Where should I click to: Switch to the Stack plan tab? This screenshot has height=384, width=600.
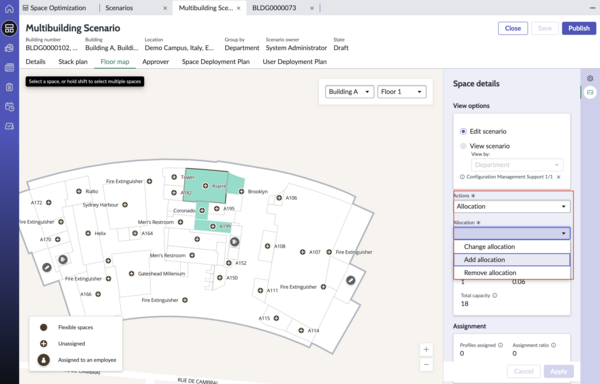pos(73,62)
